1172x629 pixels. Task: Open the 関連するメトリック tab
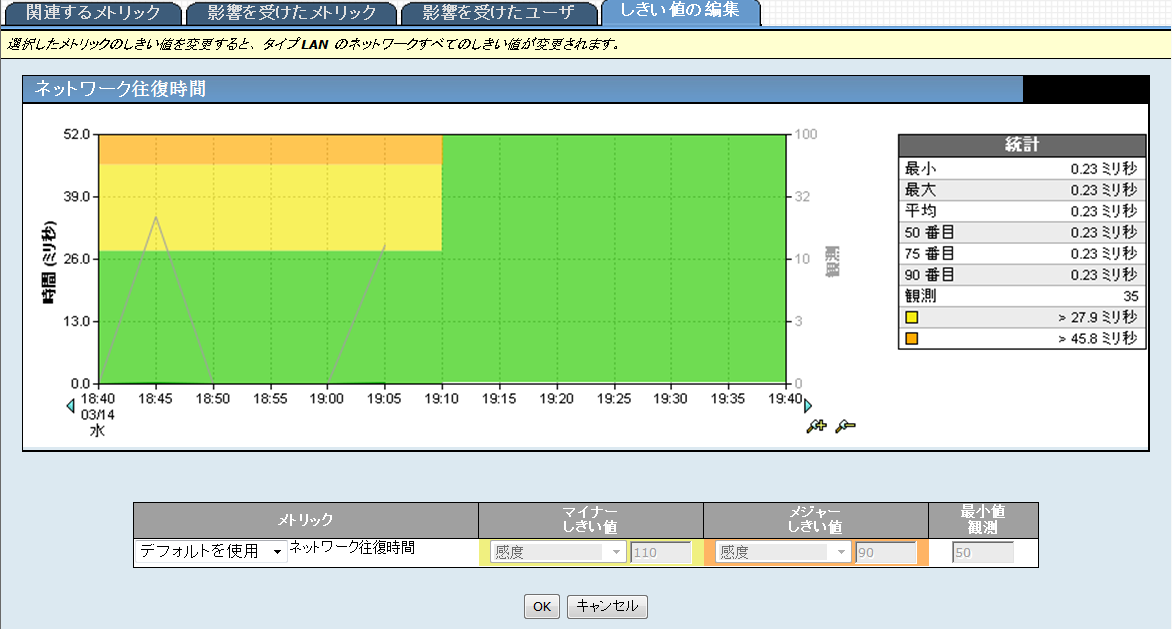[x=93, y=13]
